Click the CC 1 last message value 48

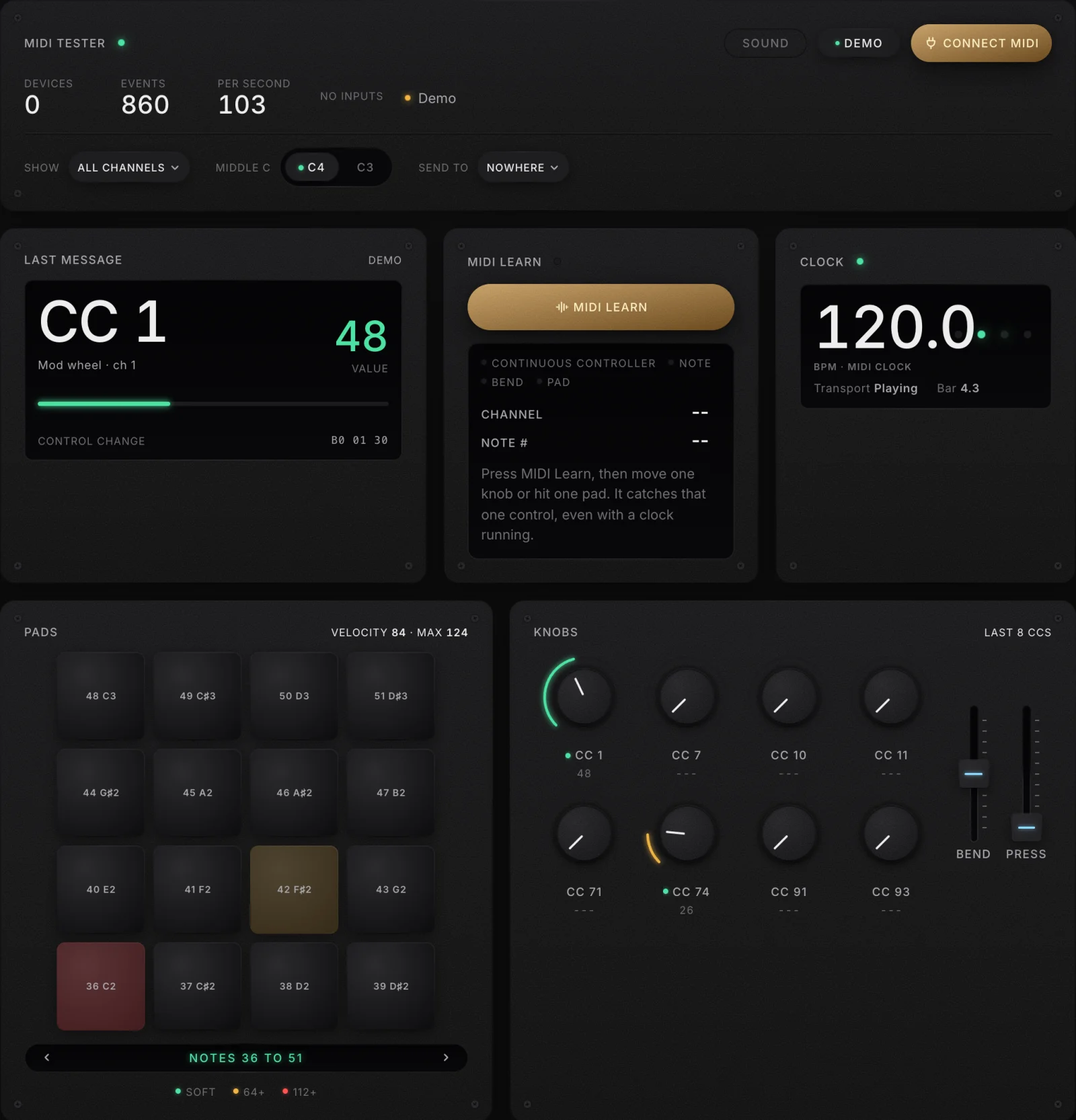click(361, 336)
